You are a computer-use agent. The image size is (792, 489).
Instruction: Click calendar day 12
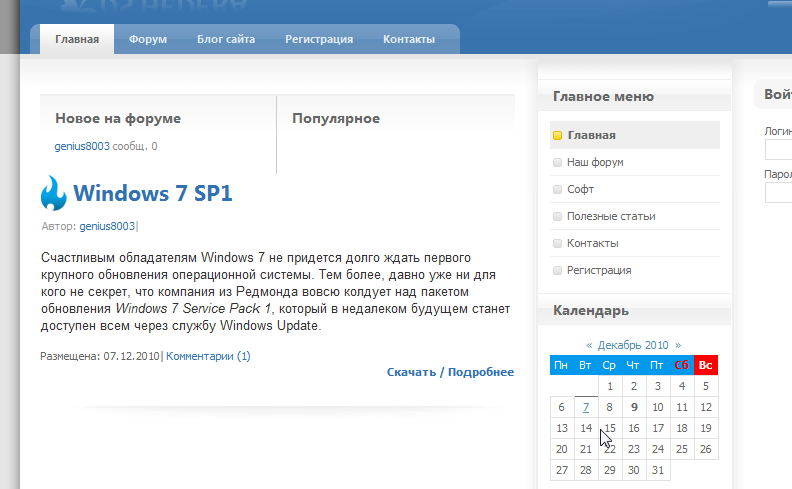(706, 407)
